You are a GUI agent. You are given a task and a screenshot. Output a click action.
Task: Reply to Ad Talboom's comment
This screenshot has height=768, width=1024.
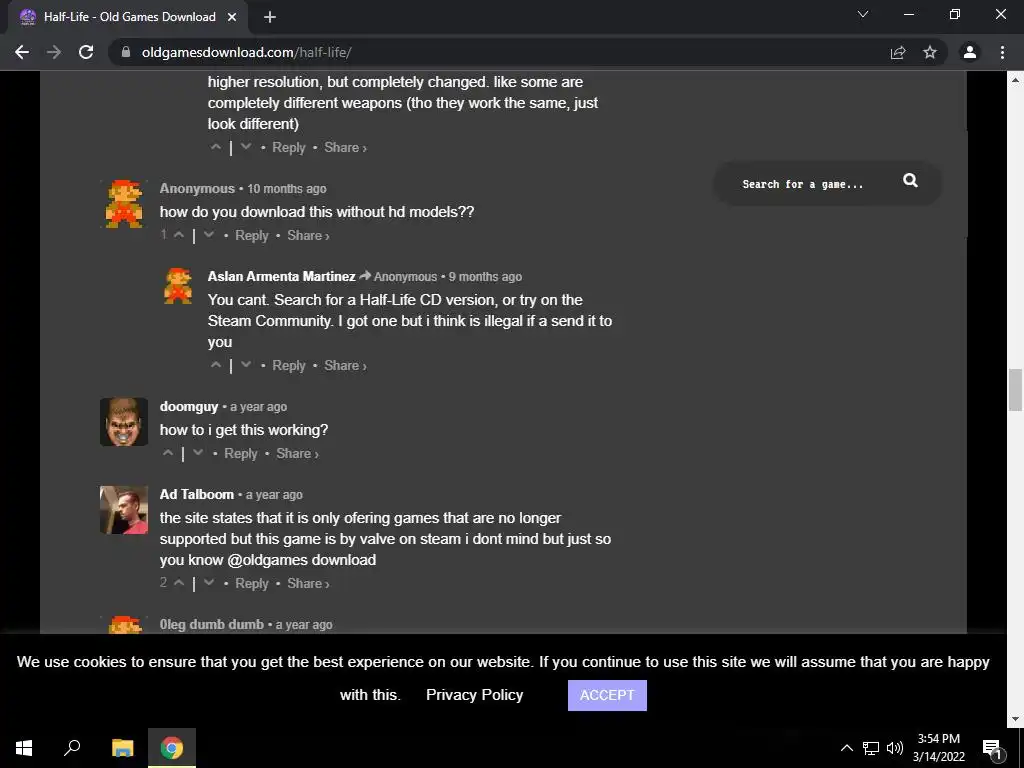coord(251,583)
